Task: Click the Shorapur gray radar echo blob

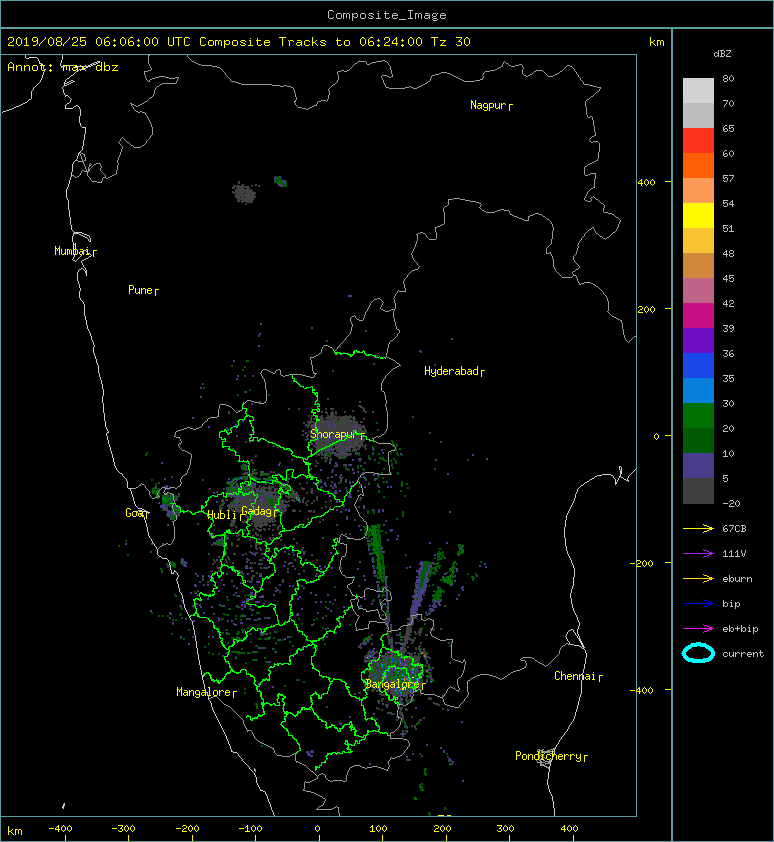Action: pyautogui.click(x=336, y=434)
